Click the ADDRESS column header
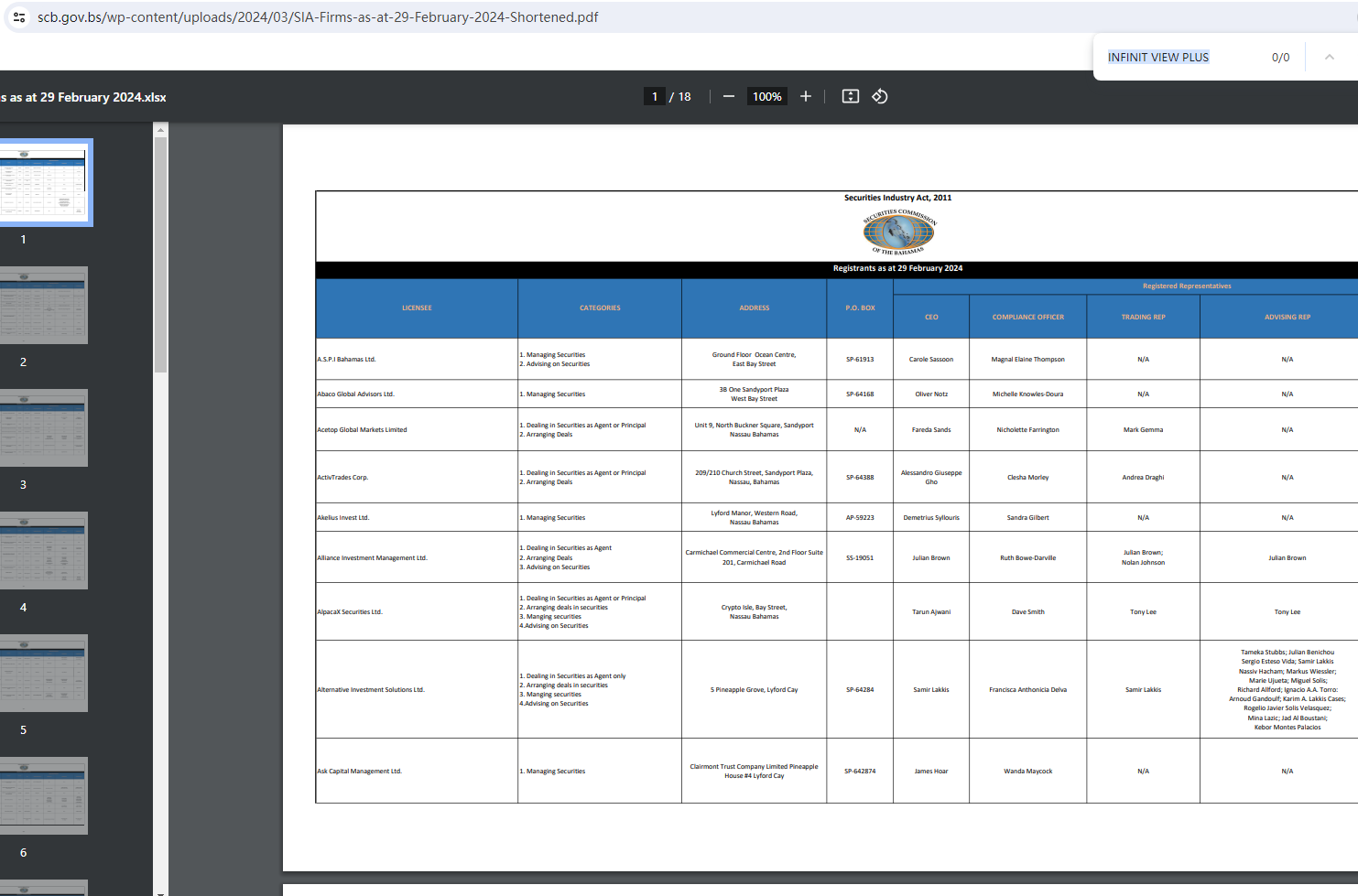 pyautogui.click(x=755, y=308)
